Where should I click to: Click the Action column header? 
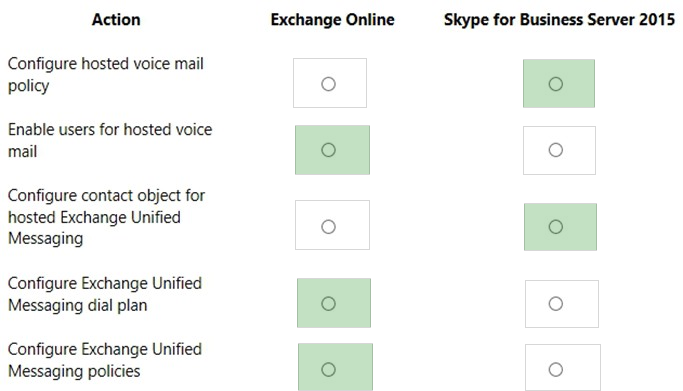(x=116, y=20)
